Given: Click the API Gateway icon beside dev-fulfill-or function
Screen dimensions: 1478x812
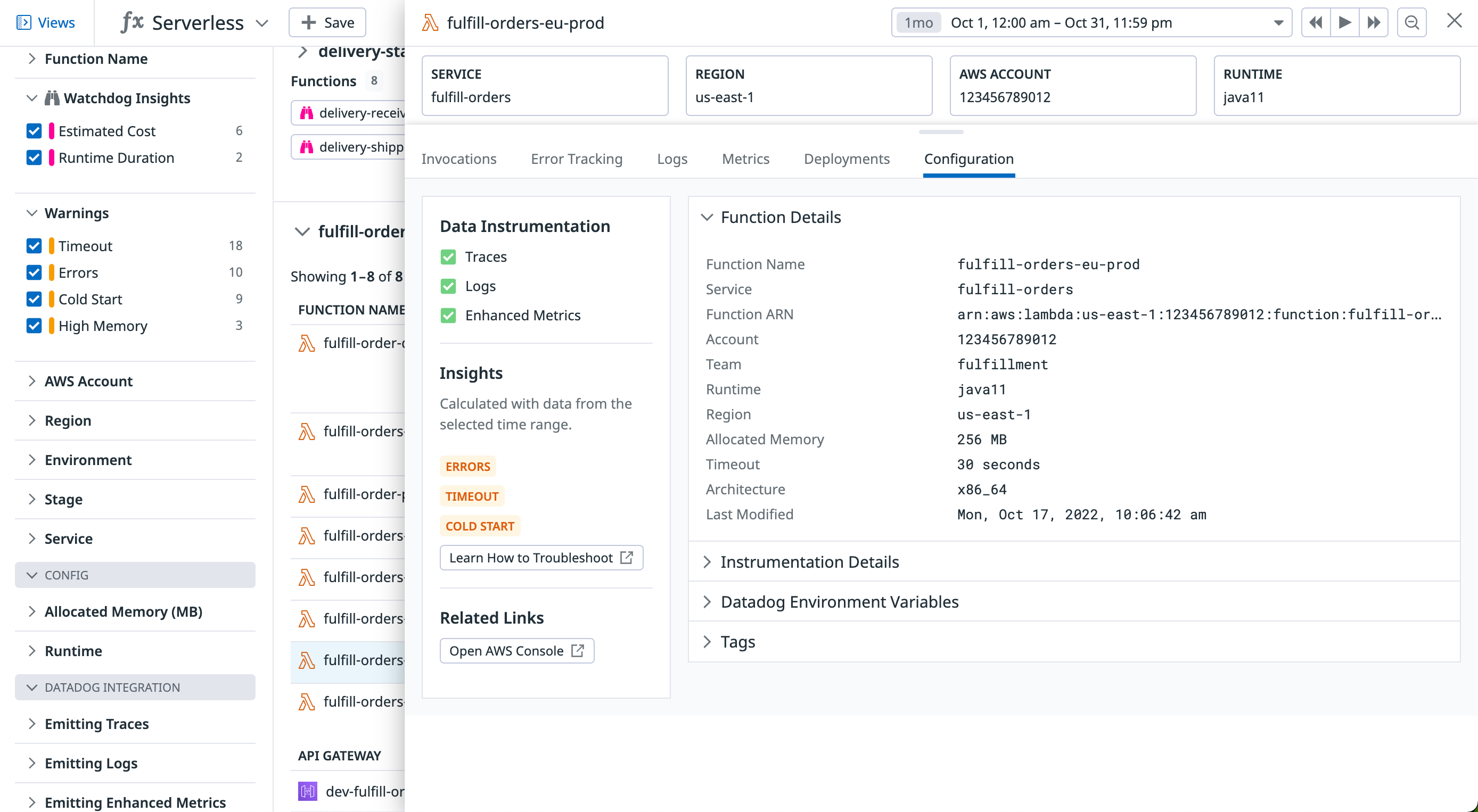Looking at the screenshot, I should (308, 791).
